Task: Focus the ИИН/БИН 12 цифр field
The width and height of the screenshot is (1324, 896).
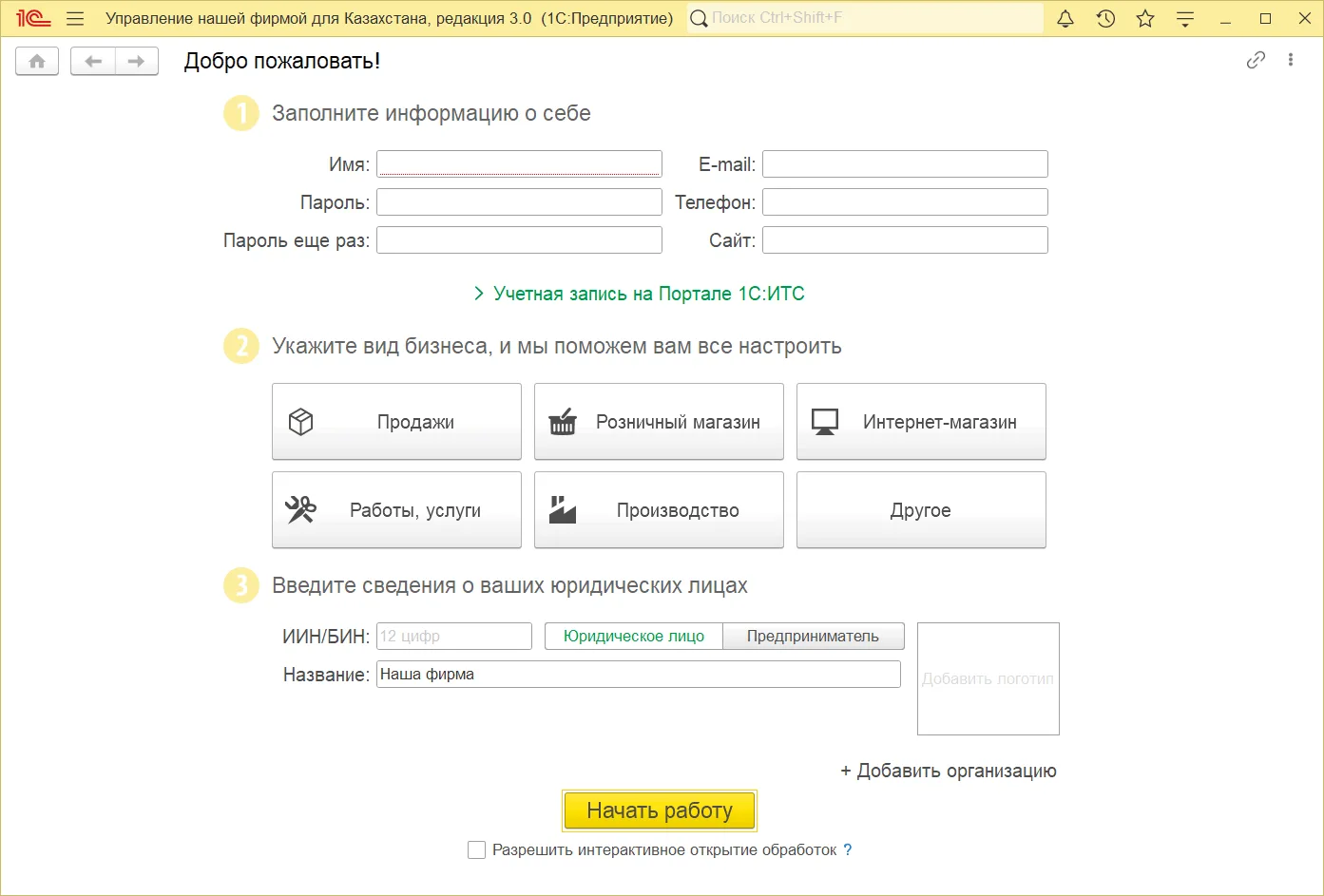Action: 454,637
